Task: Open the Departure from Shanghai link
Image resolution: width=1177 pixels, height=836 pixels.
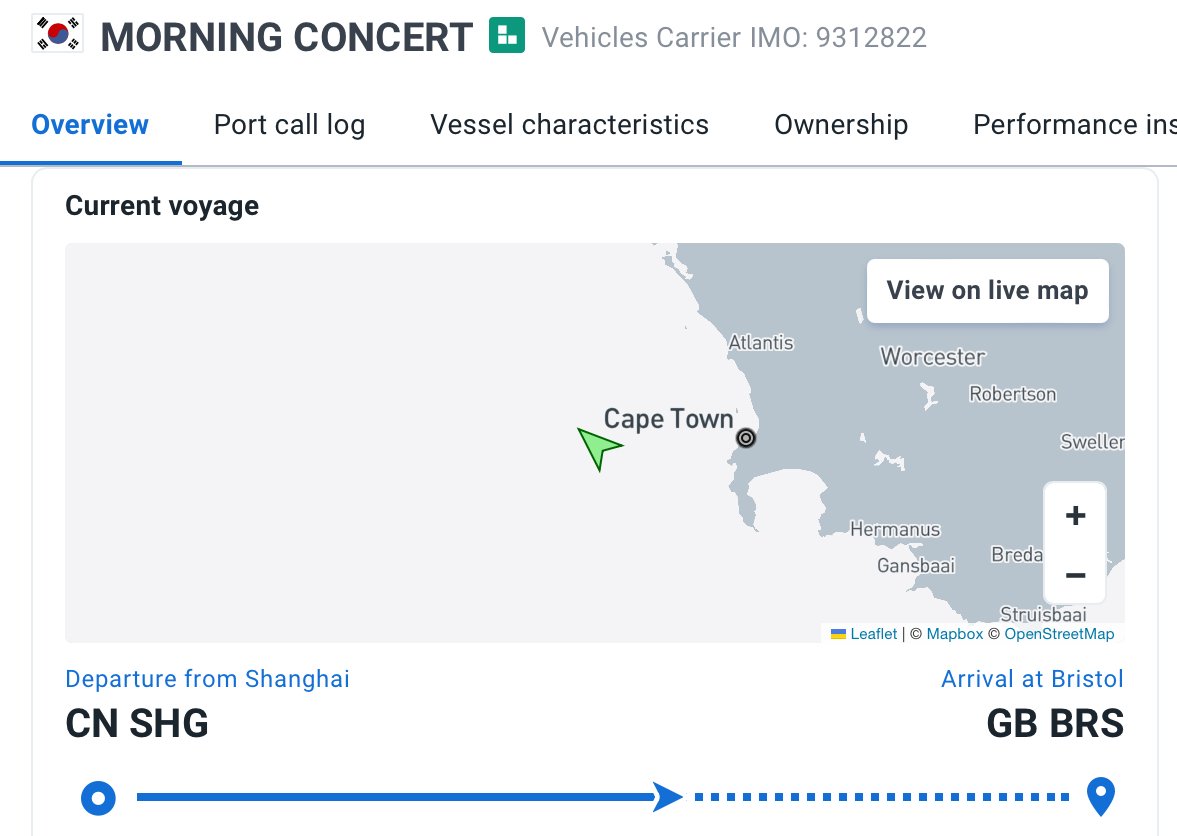Action: click(x=207, y=679)
